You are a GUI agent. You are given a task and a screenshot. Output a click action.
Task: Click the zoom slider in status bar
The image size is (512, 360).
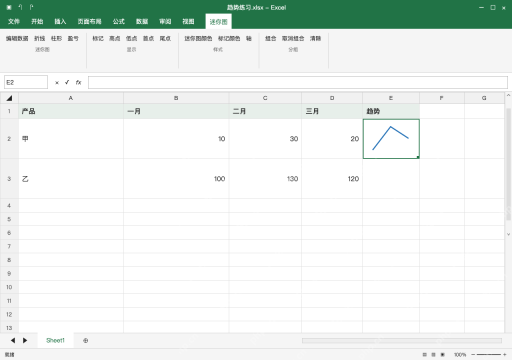point(489,355)
